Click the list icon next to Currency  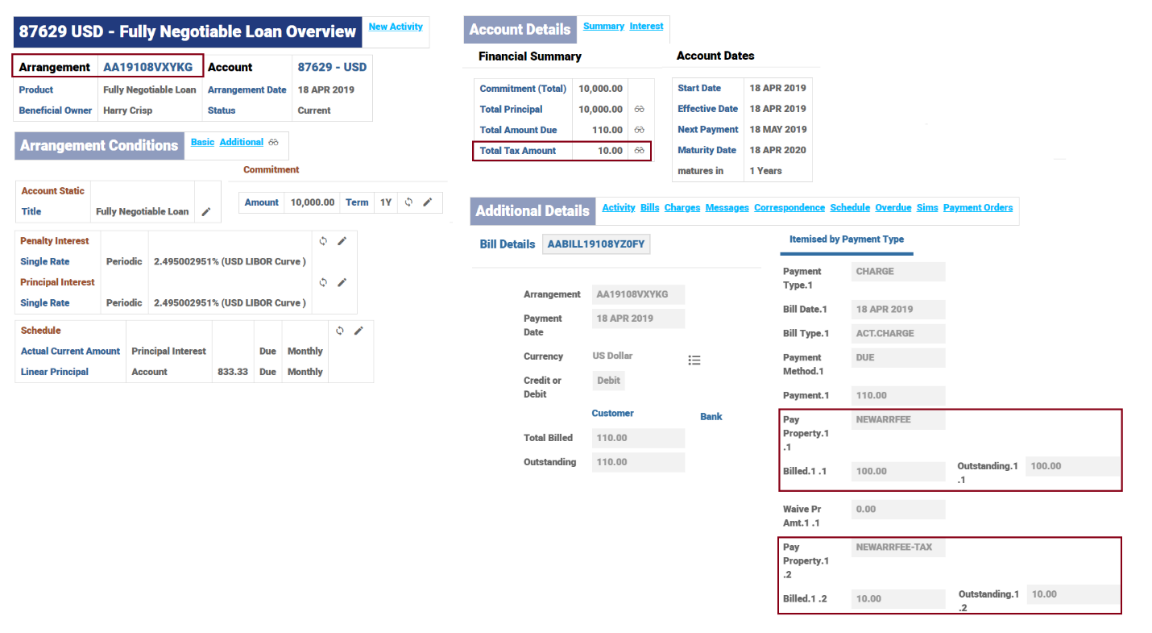(x=694, y=360)
